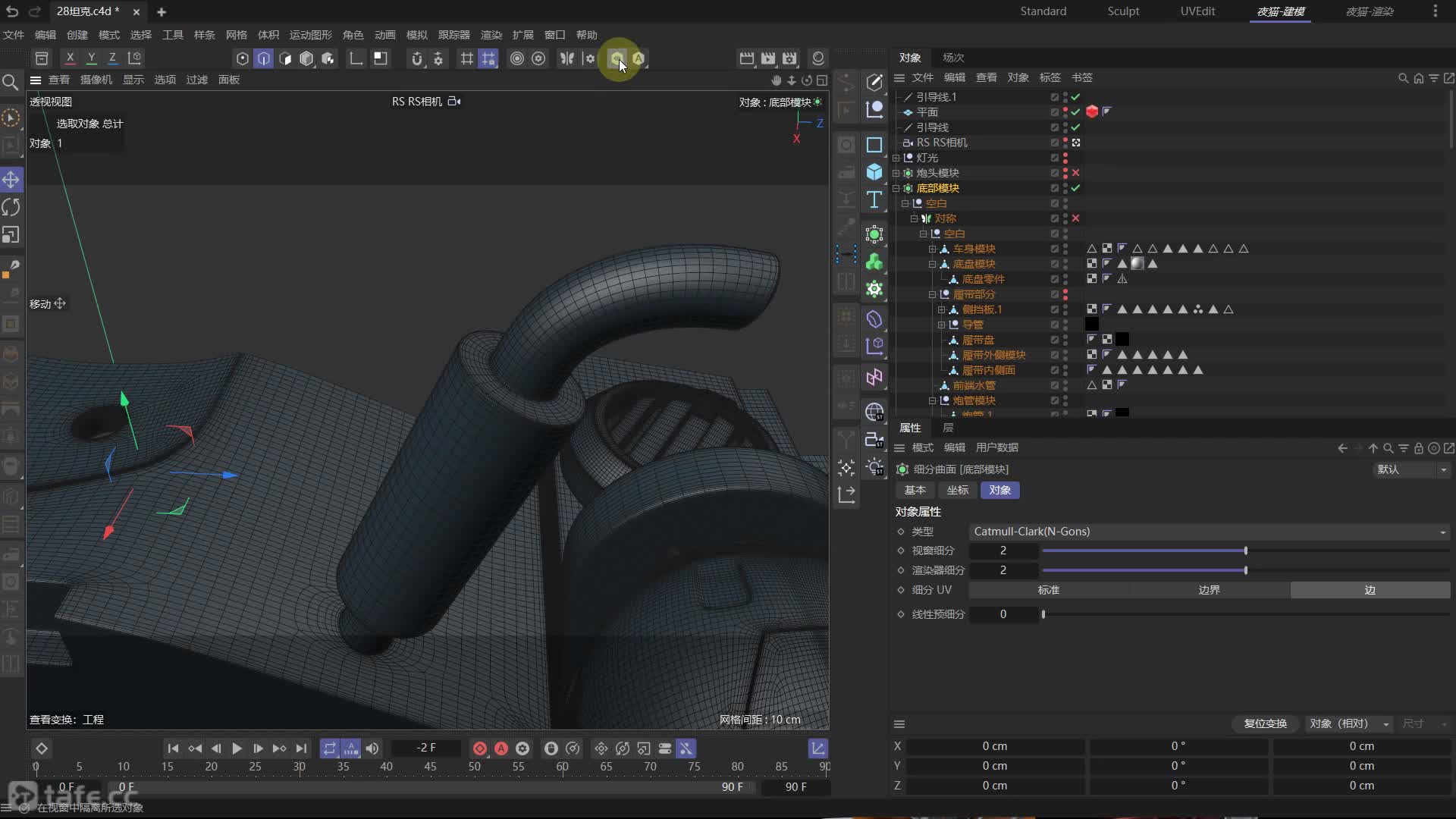Image resolution: width=1456 pixels, height=819 pixels.
Task: Collapse the 底部模块 tree node
Action: [x=896, y=188]
